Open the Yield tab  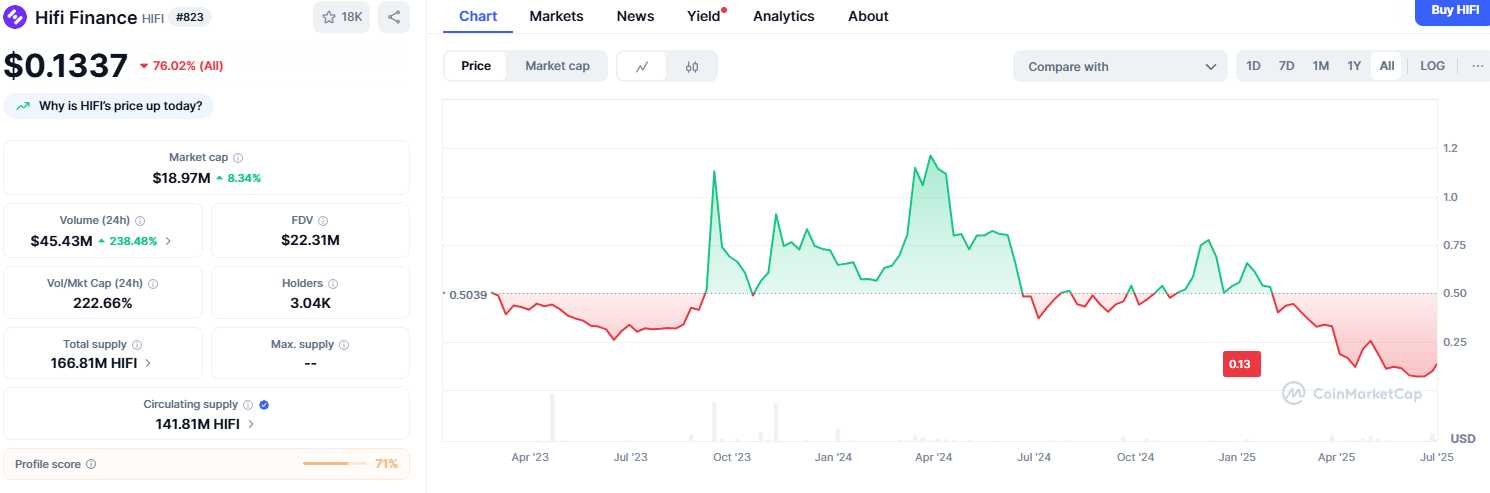pos(703,16)
